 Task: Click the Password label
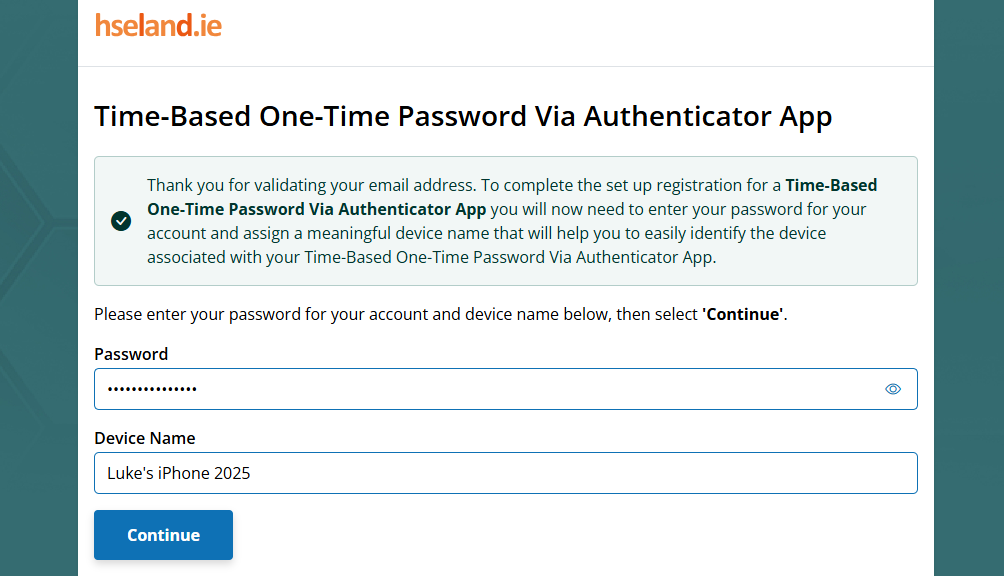[131, 354]
